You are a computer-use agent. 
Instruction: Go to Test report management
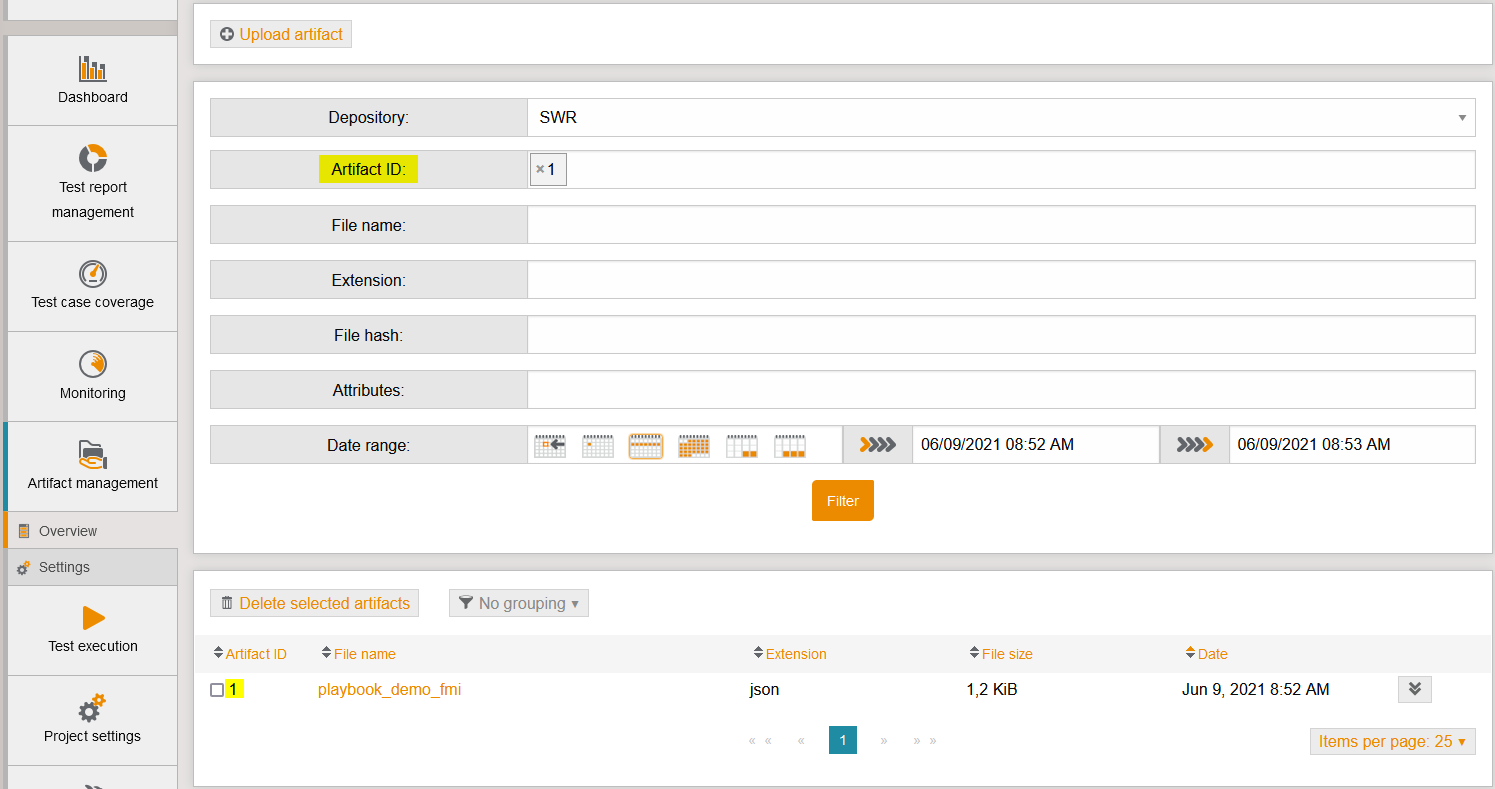pyautogui.click(x=92, y=184)
